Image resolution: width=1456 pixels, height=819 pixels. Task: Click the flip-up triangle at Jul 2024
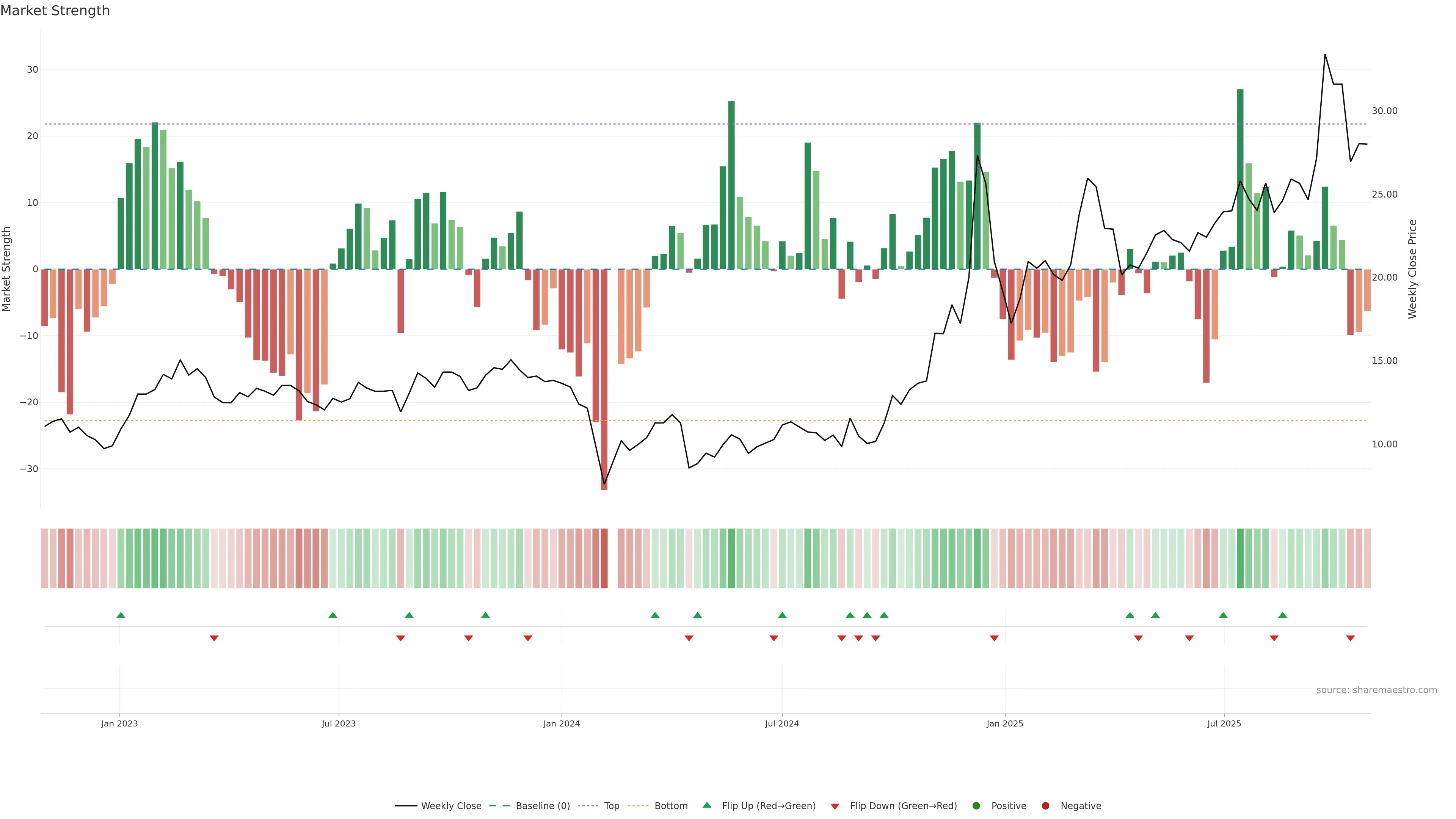click(x=782, y=615)
